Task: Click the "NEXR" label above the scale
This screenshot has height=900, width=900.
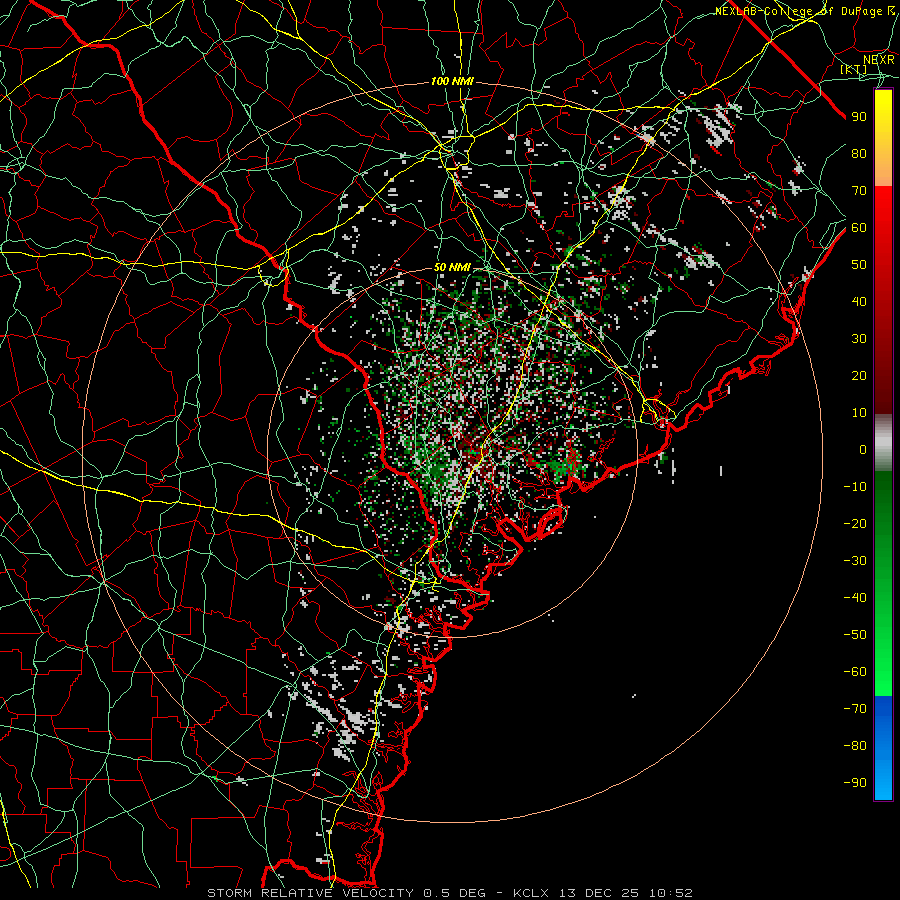Action: pyautogui.click(x=879, y=60)
